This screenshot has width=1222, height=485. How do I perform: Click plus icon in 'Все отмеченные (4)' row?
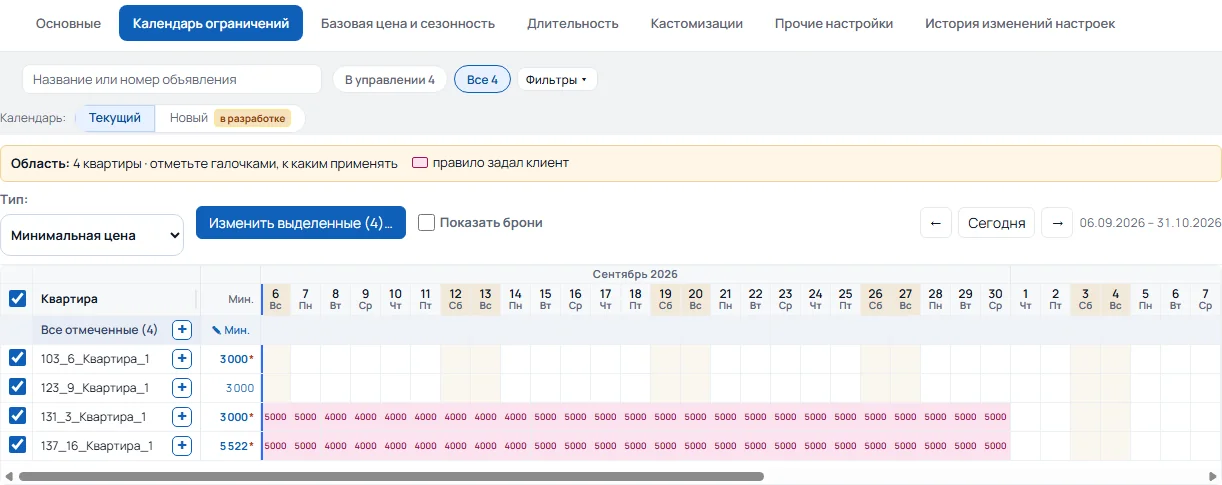pyautogui.click(x=182, y=330)
